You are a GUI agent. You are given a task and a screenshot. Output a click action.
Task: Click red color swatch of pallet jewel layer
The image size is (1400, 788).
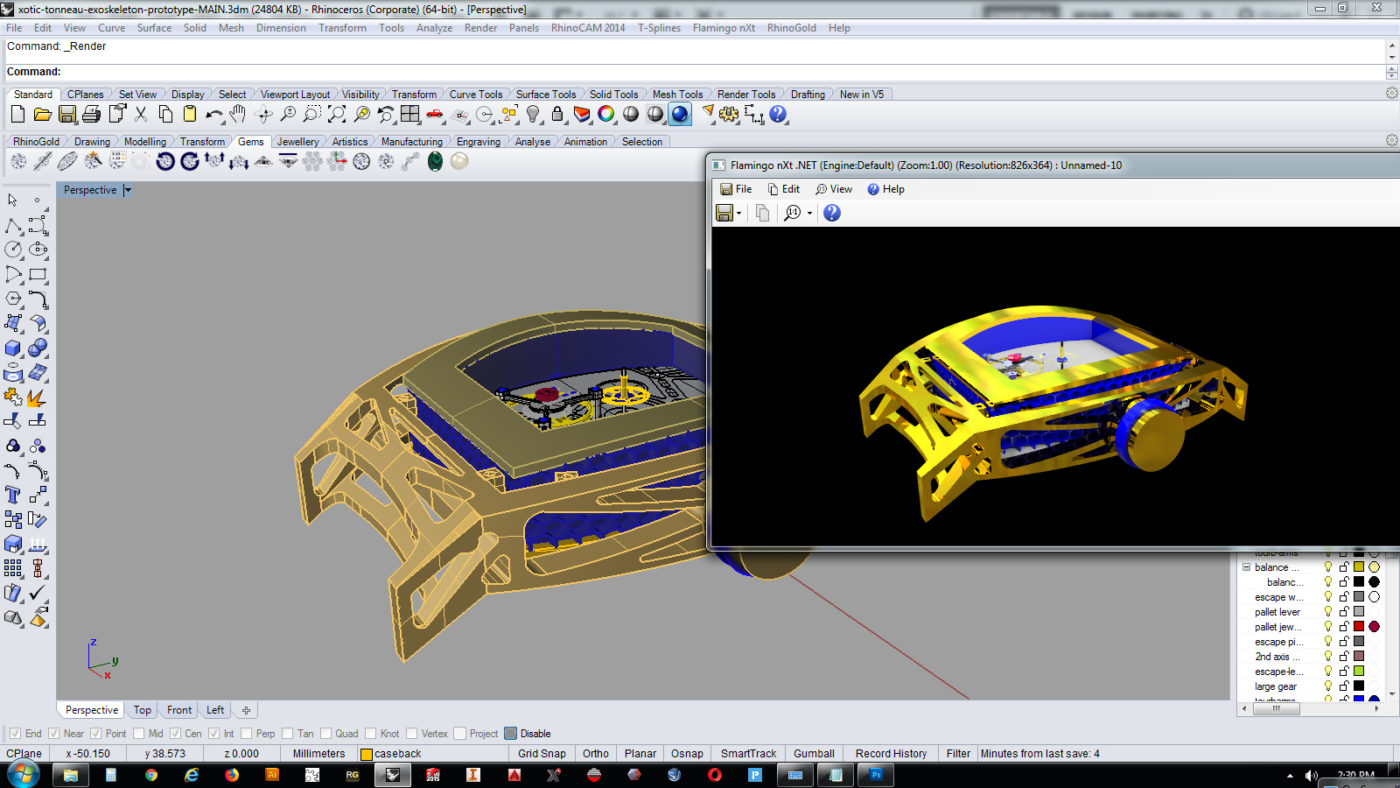point(1359,627)
